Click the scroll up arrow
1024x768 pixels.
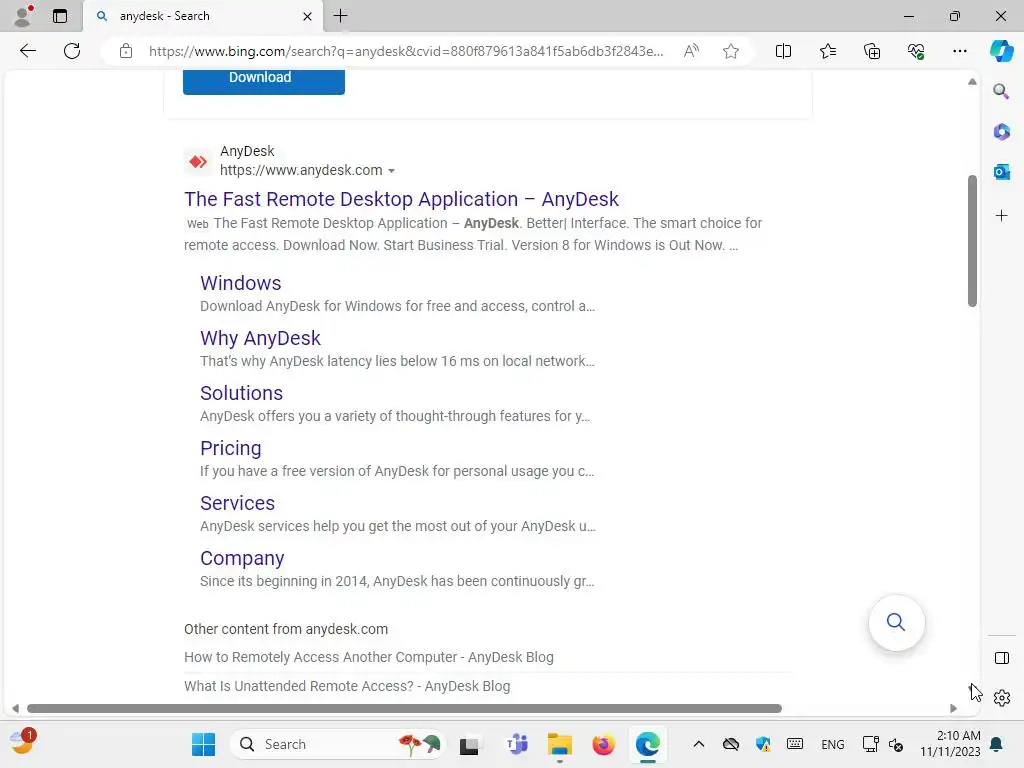(x=972, y=82)
